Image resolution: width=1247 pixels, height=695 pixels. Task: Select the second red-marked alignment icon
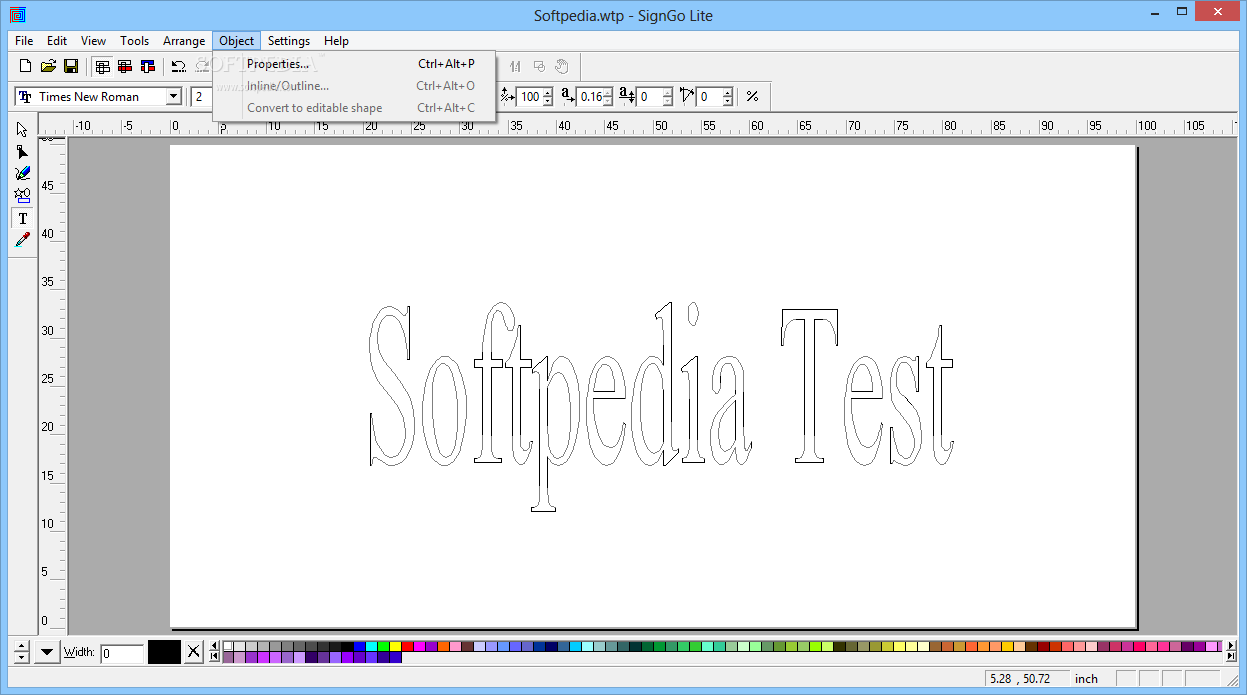pyautogui.click(x=125, y=67)
